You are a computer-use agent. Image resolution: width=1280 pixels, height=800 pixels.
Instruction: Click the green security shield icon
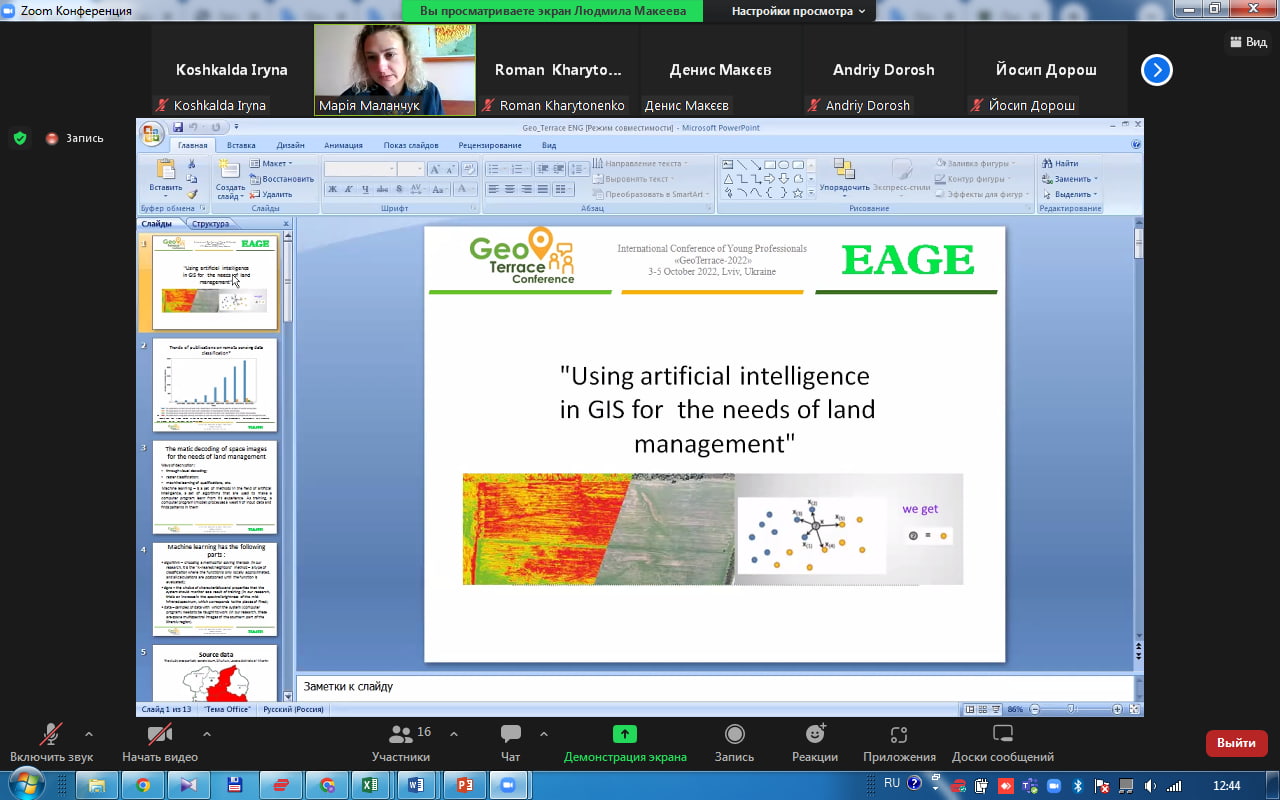20,138
